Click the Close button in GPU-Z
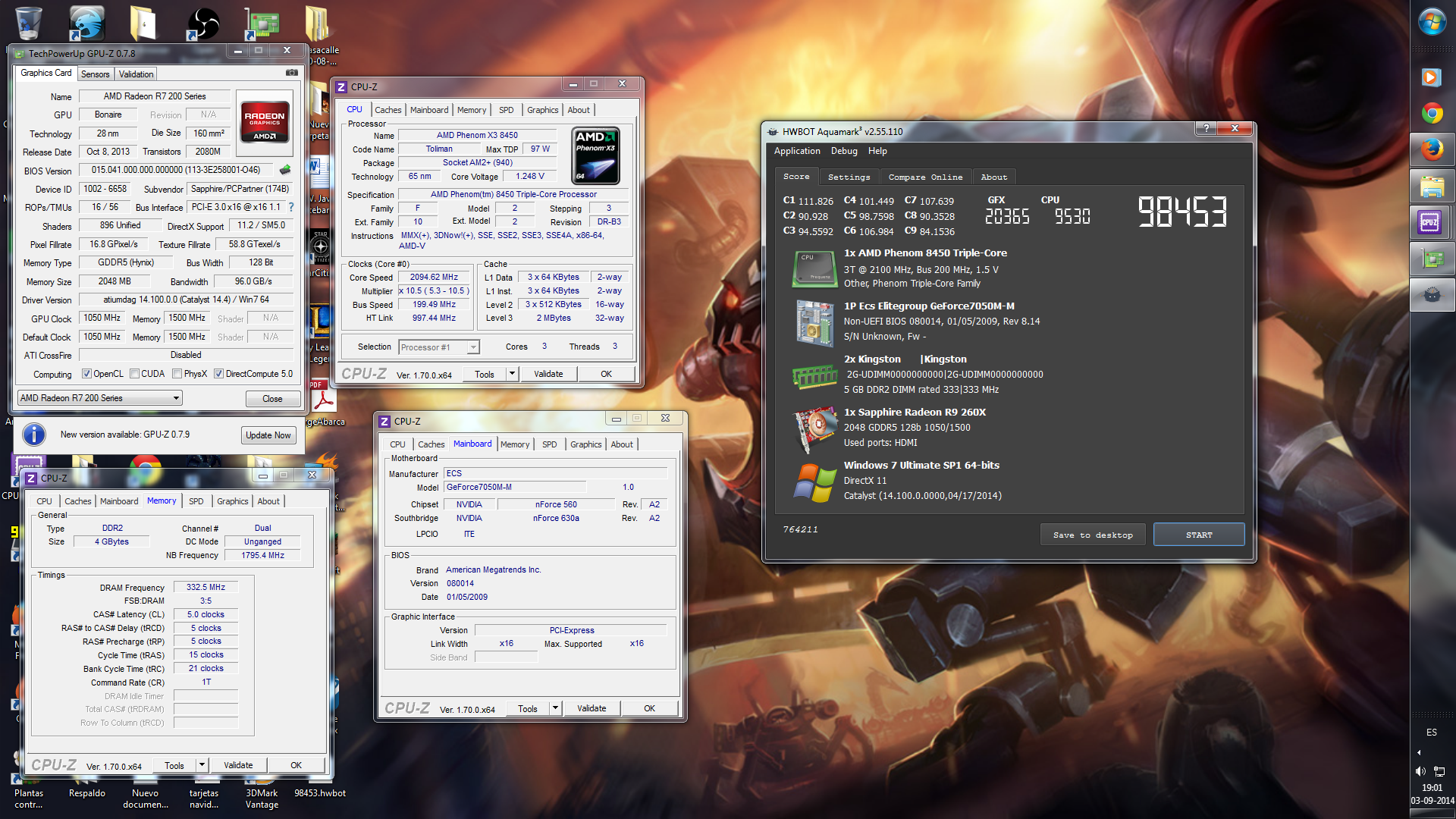 coord(272,399)
